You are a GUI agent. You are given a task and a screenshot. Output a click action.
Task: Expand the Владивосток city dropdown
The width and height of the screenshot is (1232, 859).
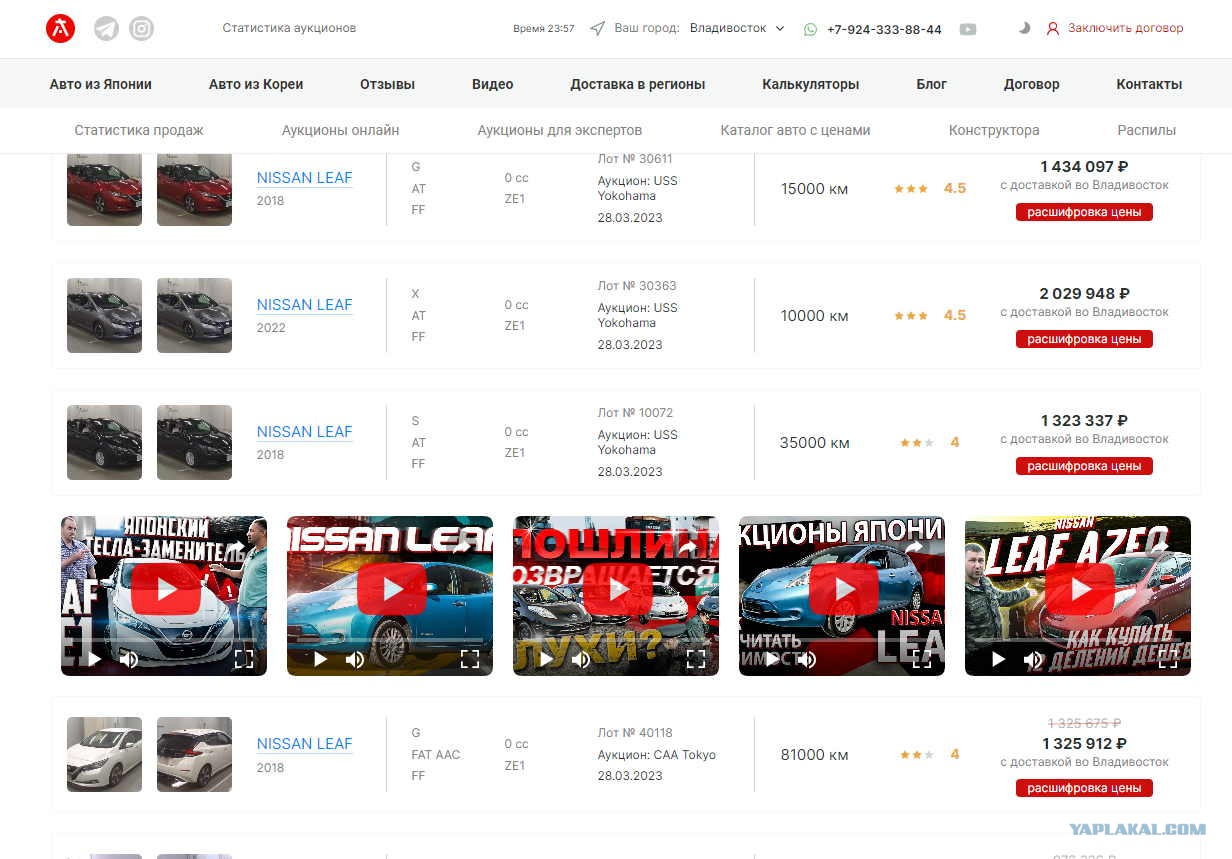(737, 28)
